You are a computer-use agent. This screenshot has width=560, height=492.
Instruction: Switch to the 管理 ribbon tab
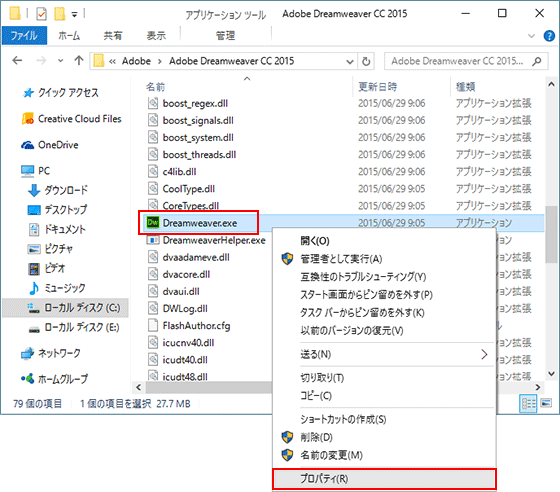pyautogui.click(x=225, y=36)
